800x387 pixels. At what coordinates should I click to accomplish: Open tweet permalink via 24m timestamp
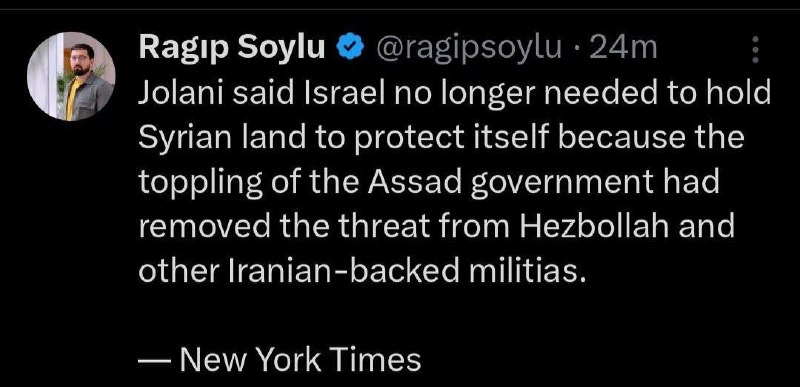[x=622, y=48]
